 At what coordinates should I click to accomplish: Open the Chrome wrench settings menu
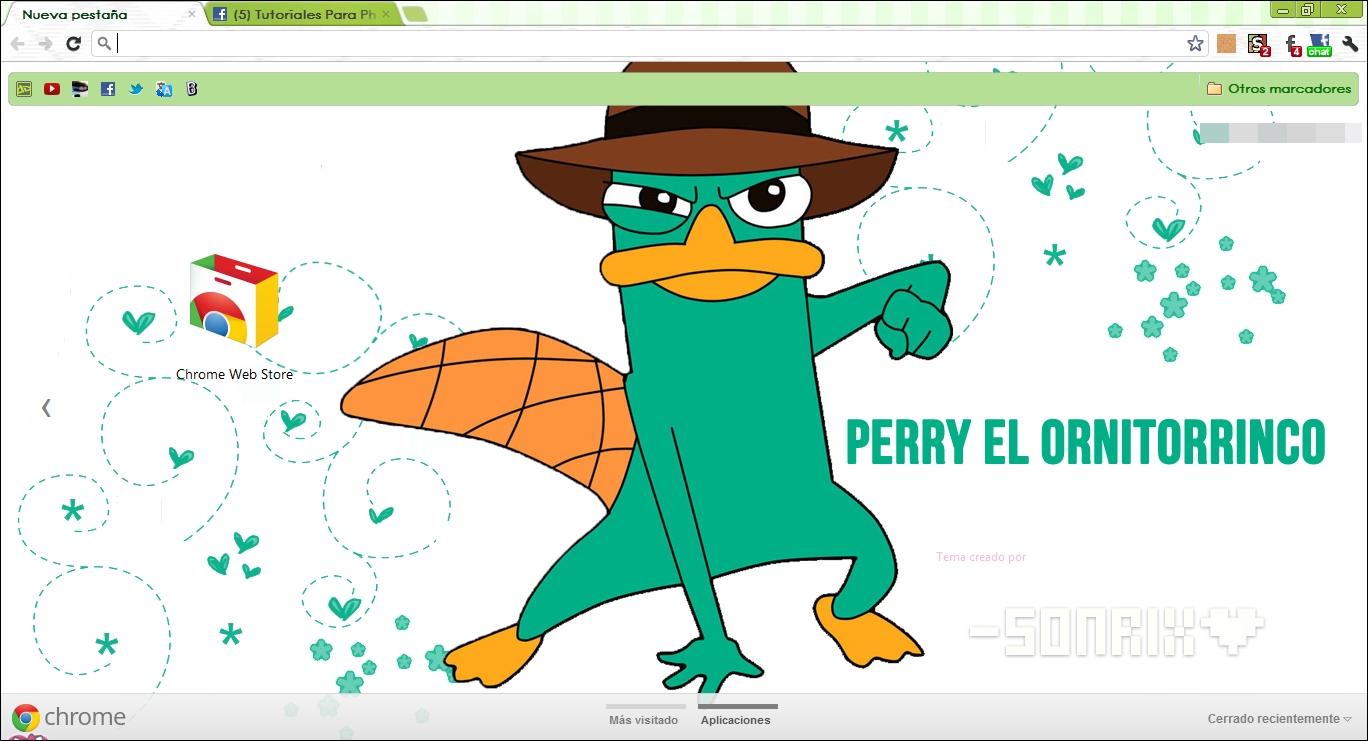point(1350,44)
